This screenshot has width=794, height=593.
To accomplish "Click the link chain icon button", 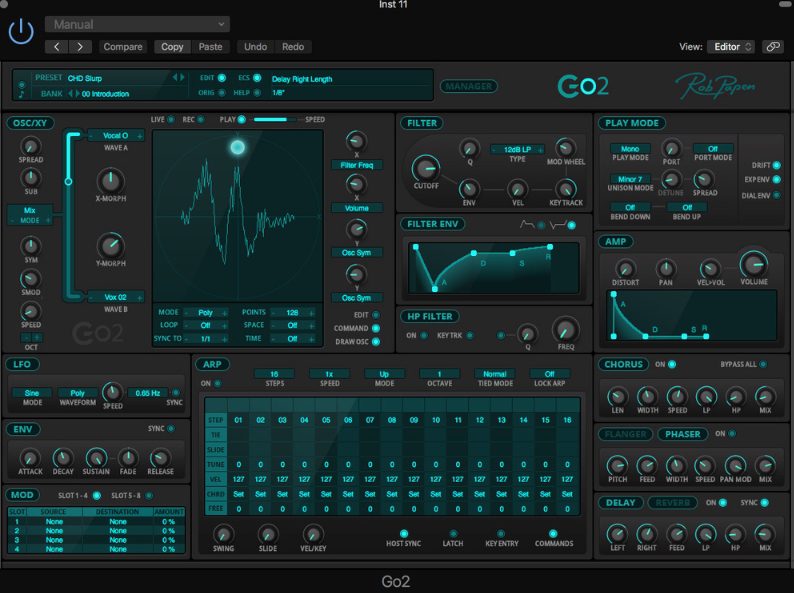I will click(x=773, y=47).
